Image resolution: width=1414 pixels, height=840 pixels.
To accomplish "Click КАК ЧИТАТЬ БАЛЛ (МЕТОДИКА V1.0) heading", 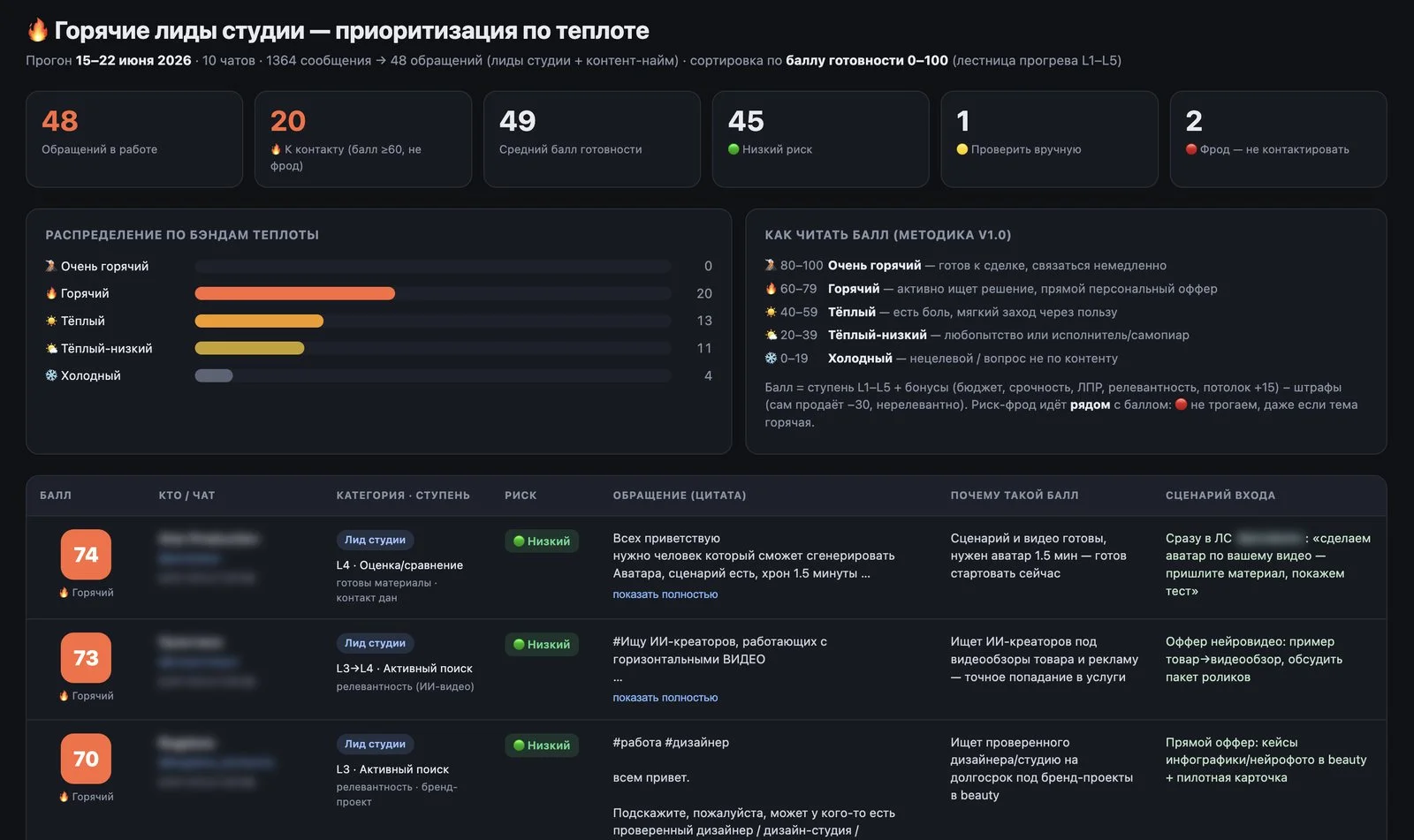I will point(888,235).
